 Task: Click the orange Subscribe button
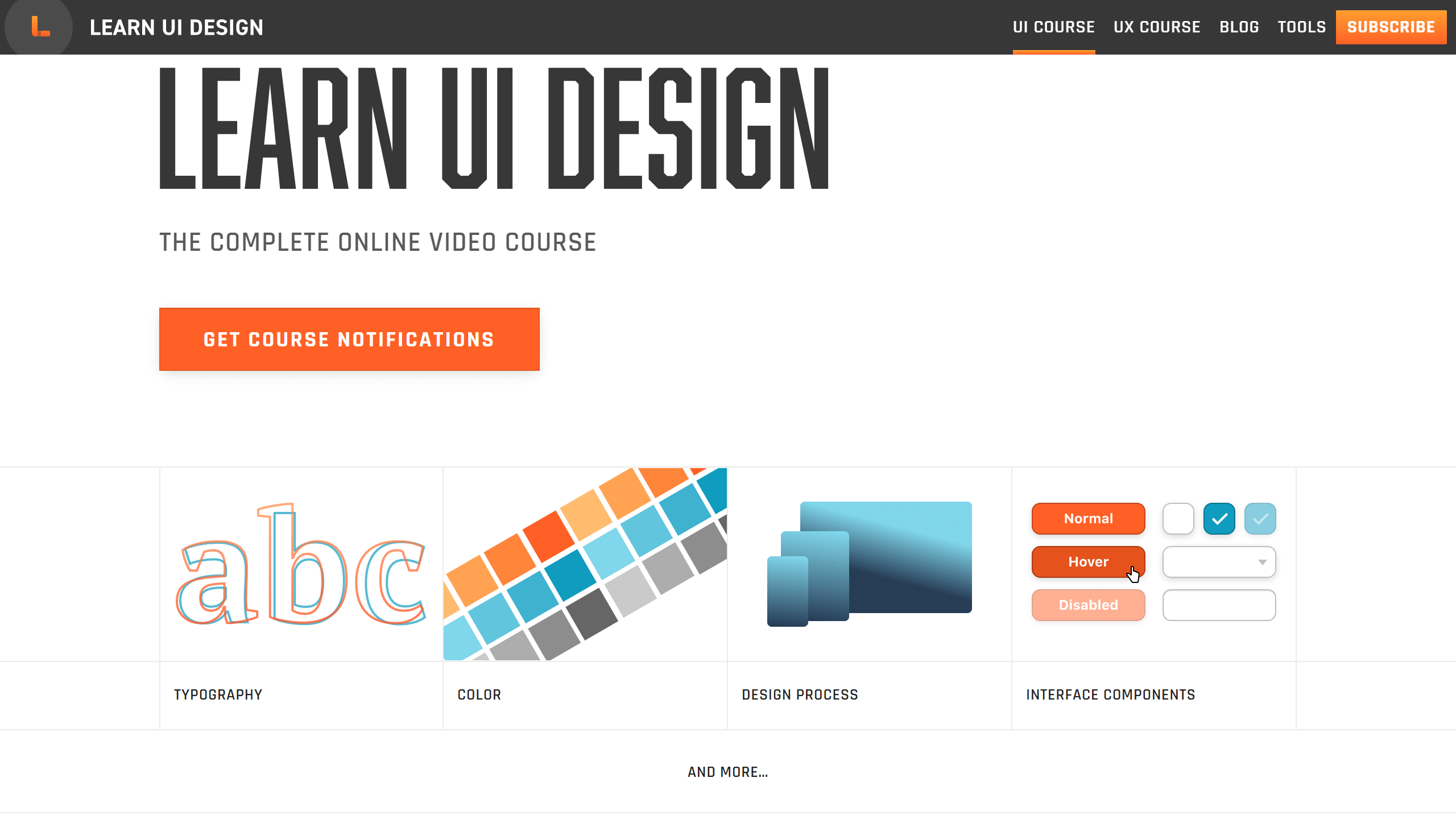1391,27
